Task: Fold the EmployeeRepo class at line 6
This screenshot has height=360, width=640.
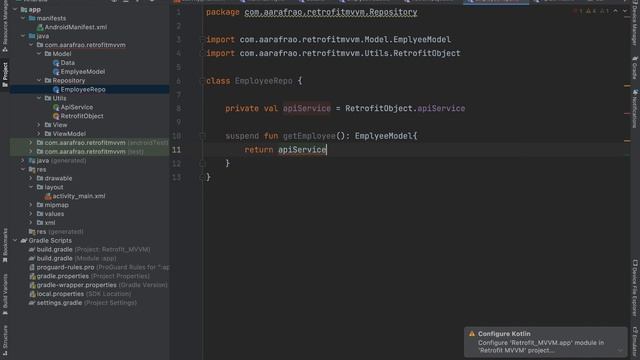Action: (202, 81)
